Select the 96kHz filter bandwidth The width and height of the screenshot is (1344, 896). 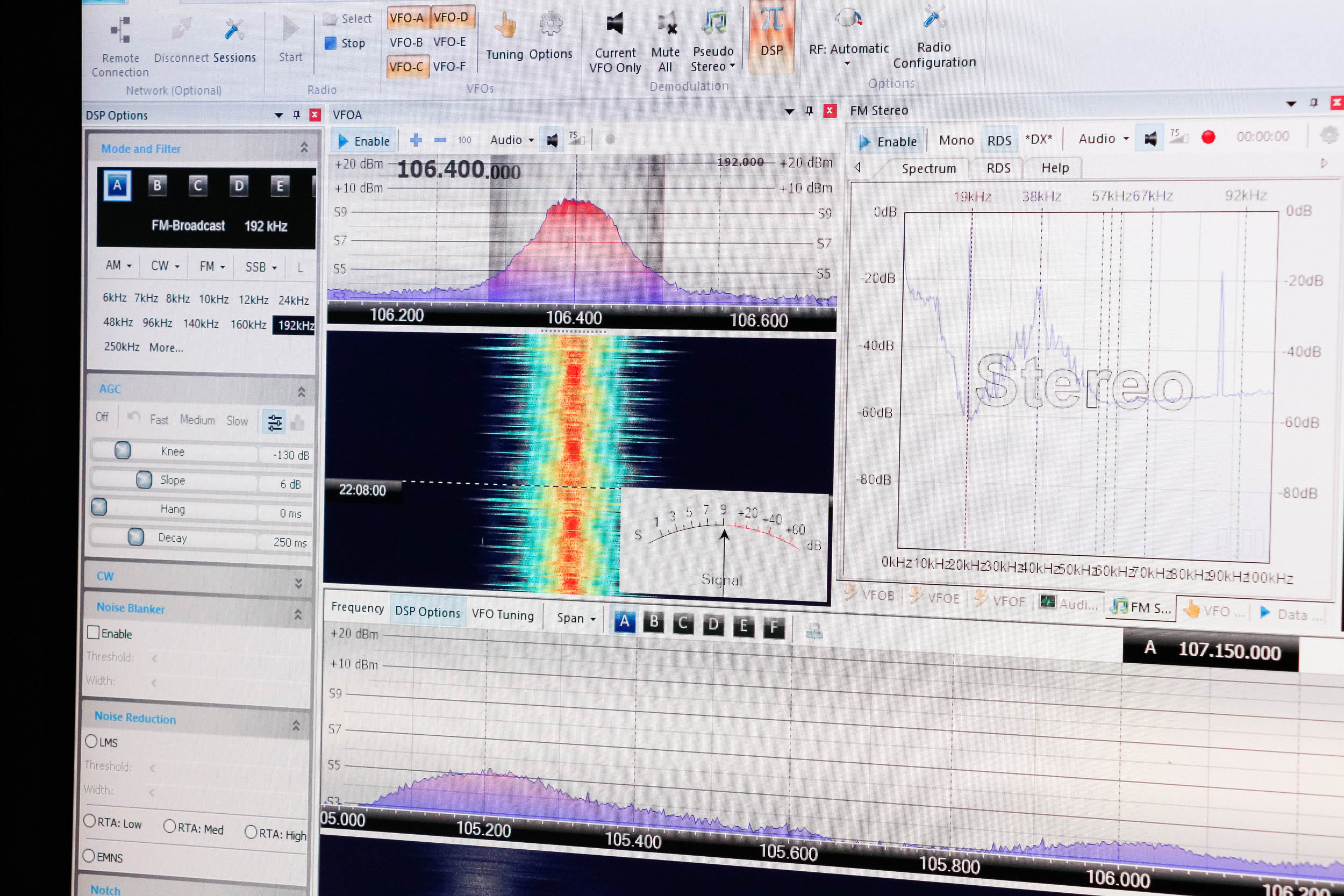tap(157, 323)
